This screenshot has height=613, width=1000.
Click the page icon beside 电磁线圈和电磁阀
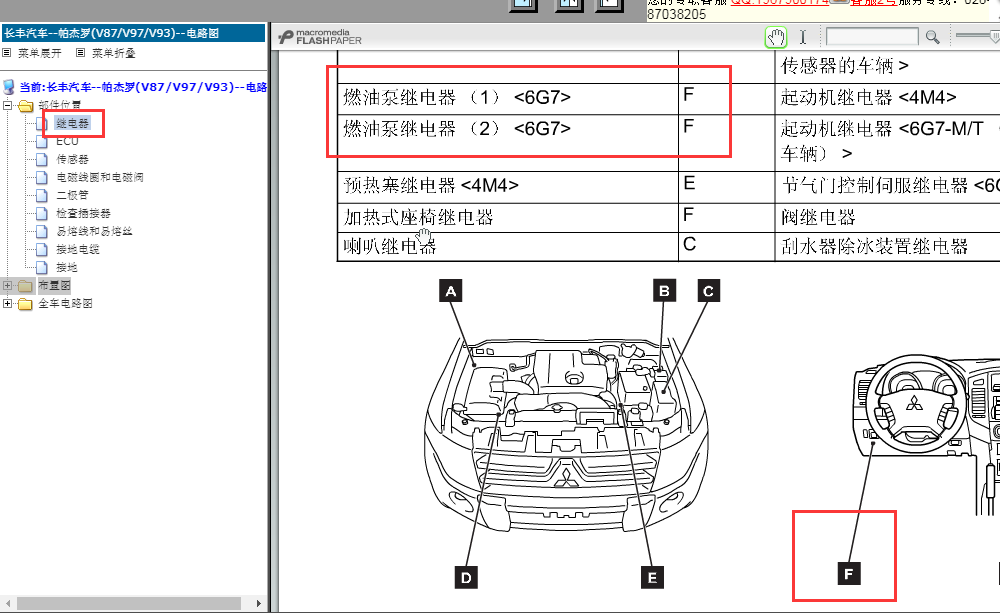(42, 177)
